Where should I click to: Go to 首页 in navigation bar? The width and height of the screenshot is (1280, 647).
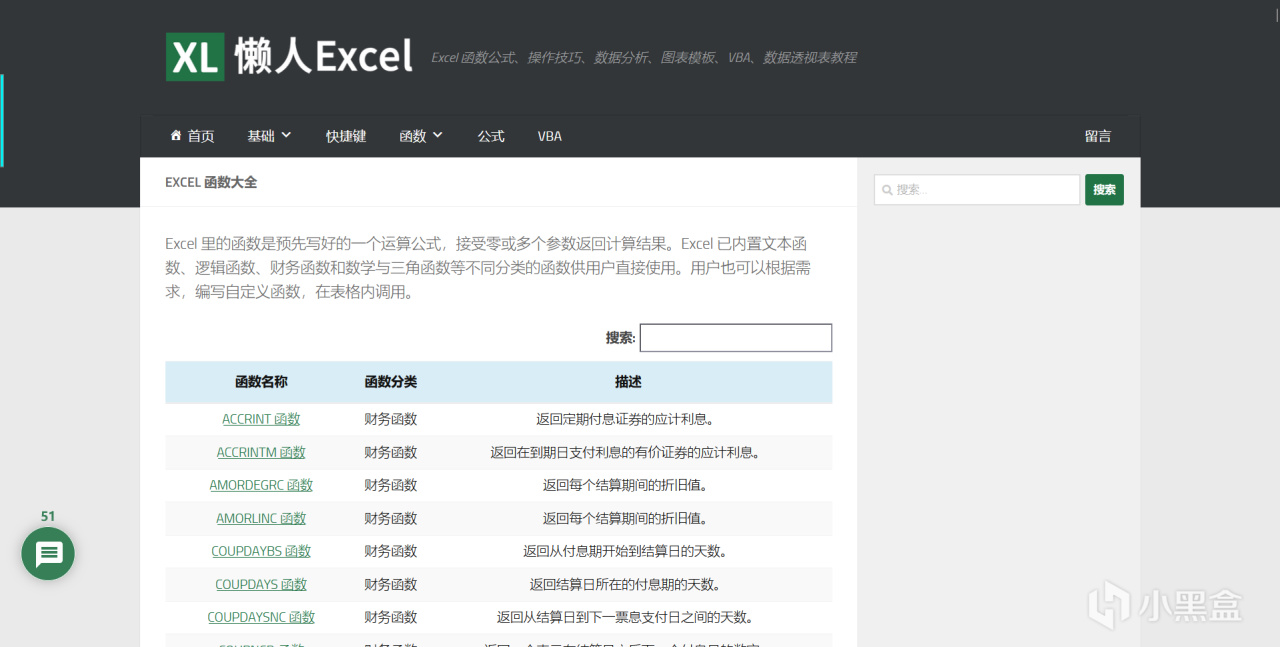coord(201,136)
